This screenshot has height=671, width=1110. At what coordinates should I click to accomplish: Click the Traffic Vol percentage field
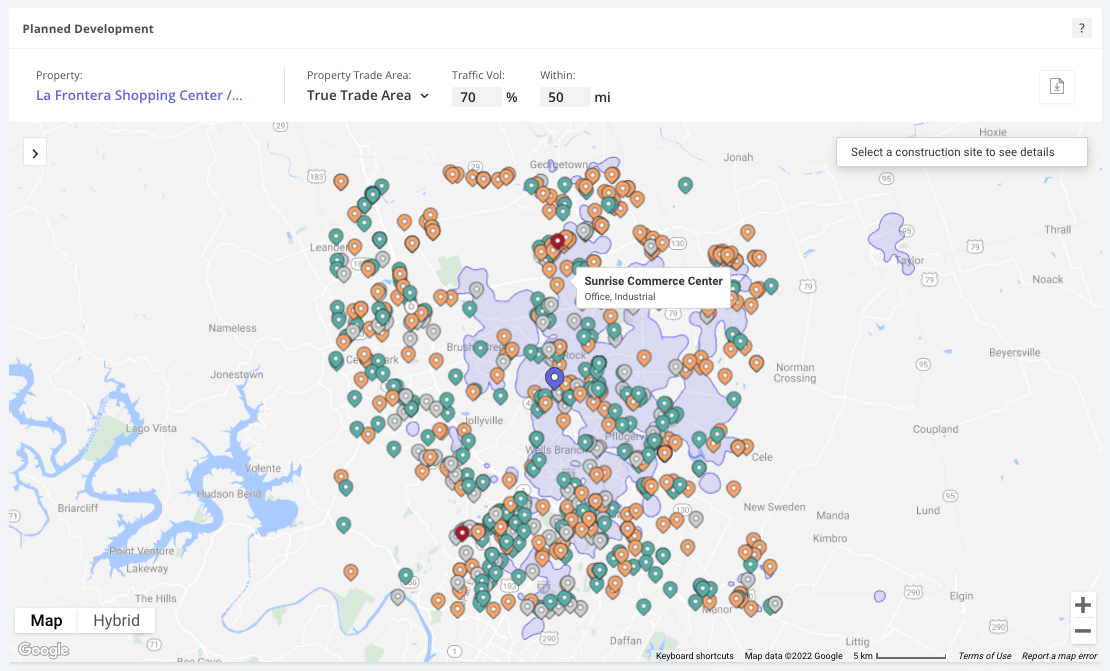477,96
